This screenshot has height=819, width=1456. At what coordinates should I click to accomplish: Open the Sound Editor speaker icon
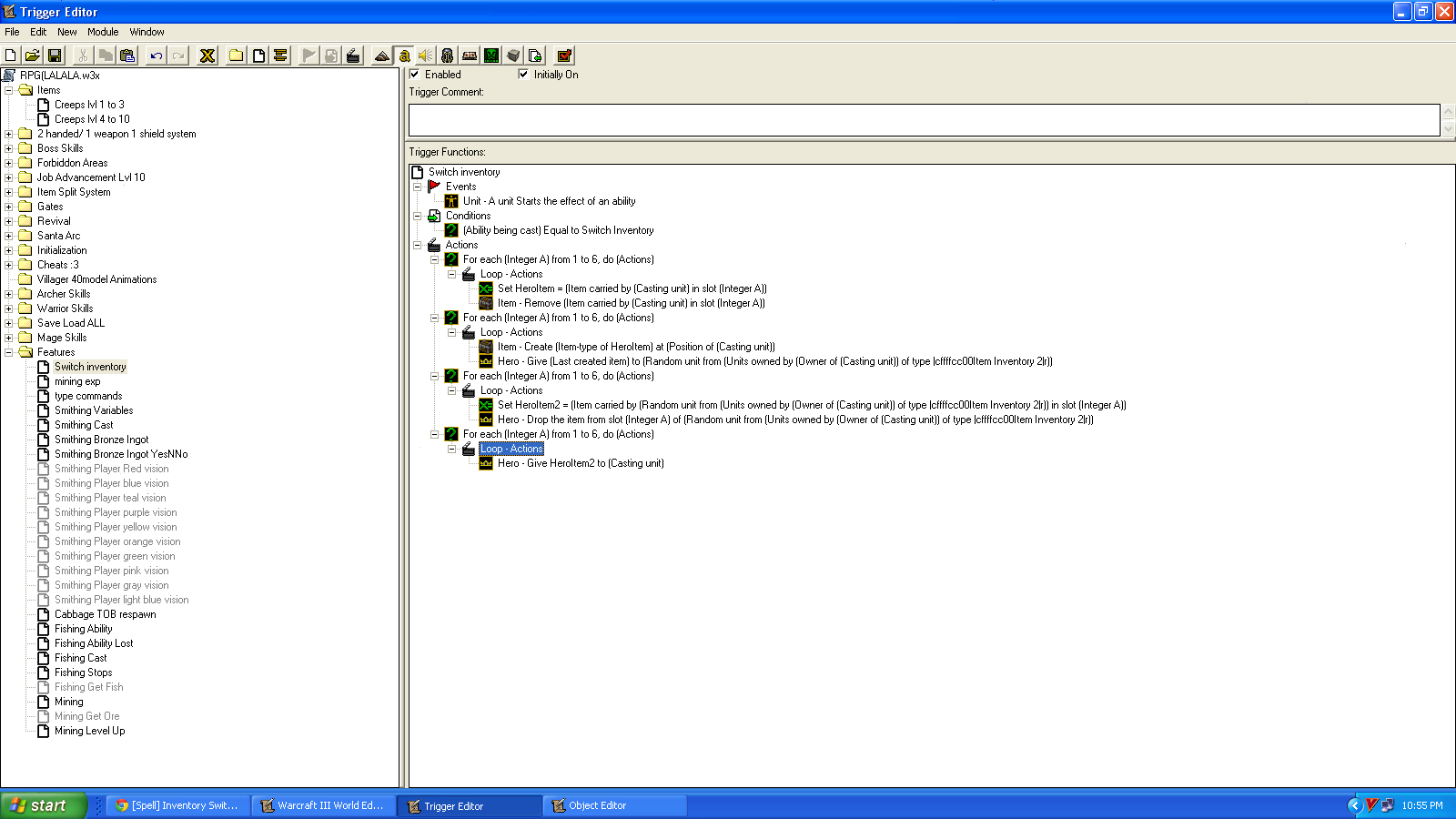426,56
